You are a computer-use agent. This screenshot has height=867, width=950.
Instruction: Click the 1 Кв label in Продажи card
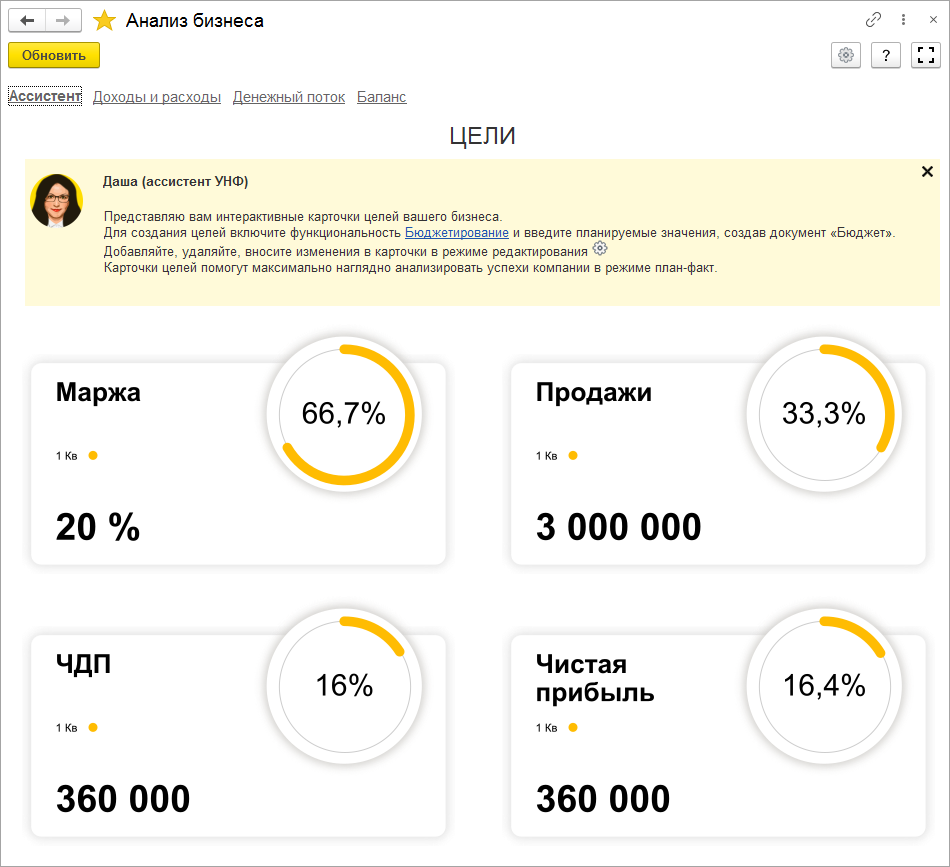coord(546,456)
